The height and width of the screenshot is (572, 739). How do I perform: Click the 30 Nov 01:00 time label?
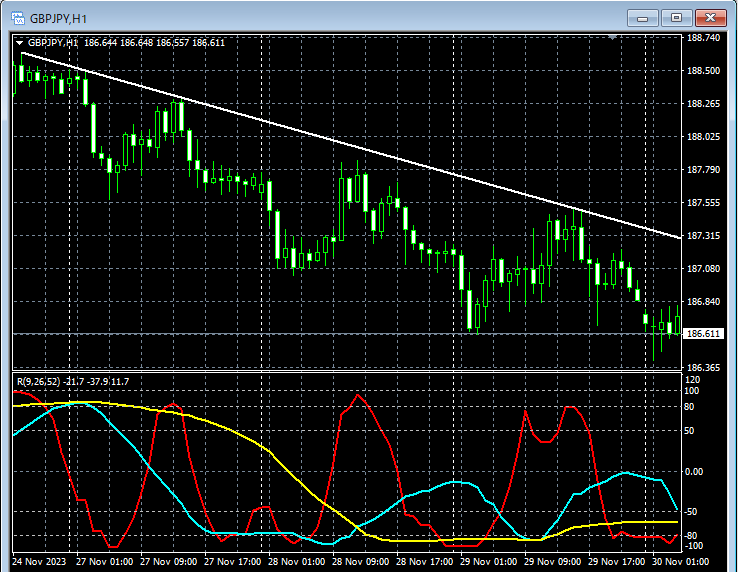coord(681,562)
